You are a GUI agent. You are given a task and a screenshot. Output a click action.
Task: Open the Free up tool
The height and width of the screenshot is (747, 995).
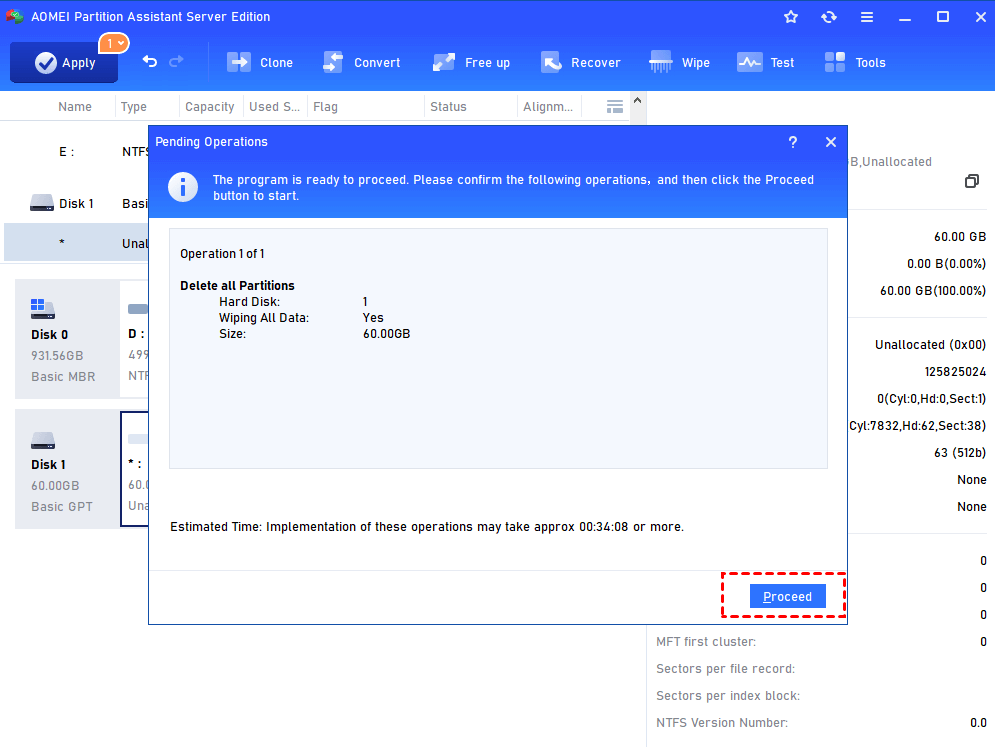471,62
